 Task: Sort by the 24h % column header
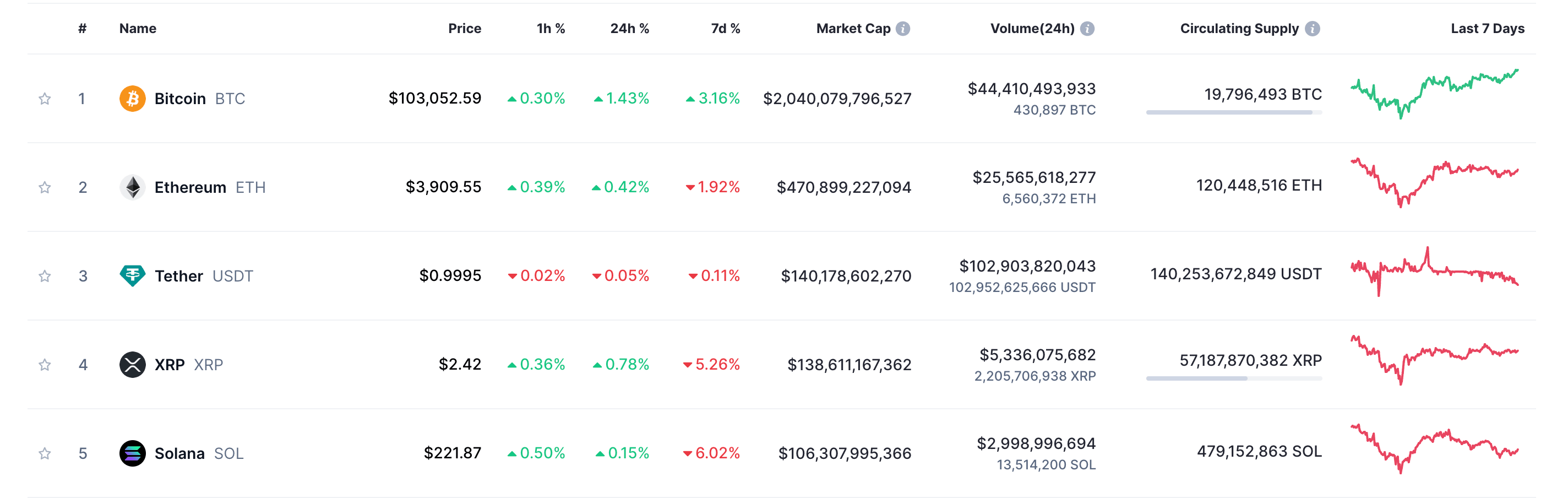coord(629,29)
